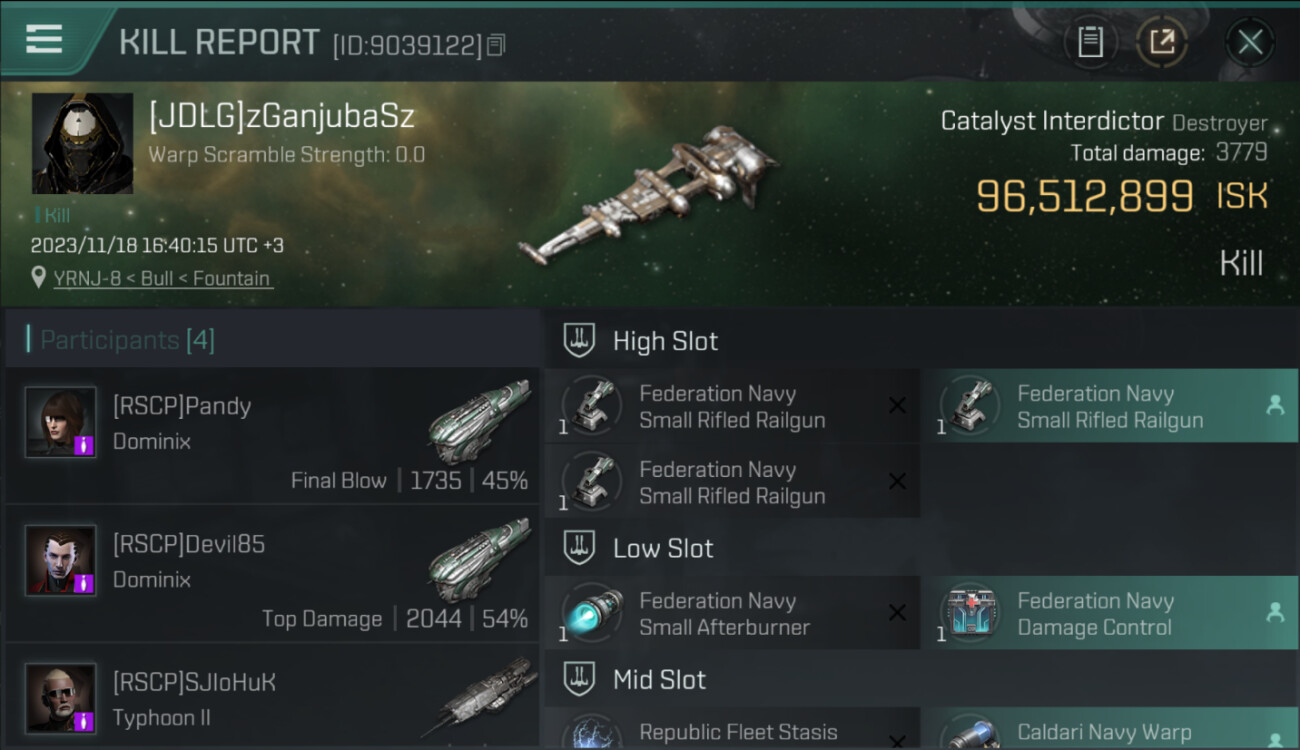This screenshot has height=750, width=1300.
Task: Select participant Devil85's portrait
Action: pyautogui.click(x=61, y=560)
